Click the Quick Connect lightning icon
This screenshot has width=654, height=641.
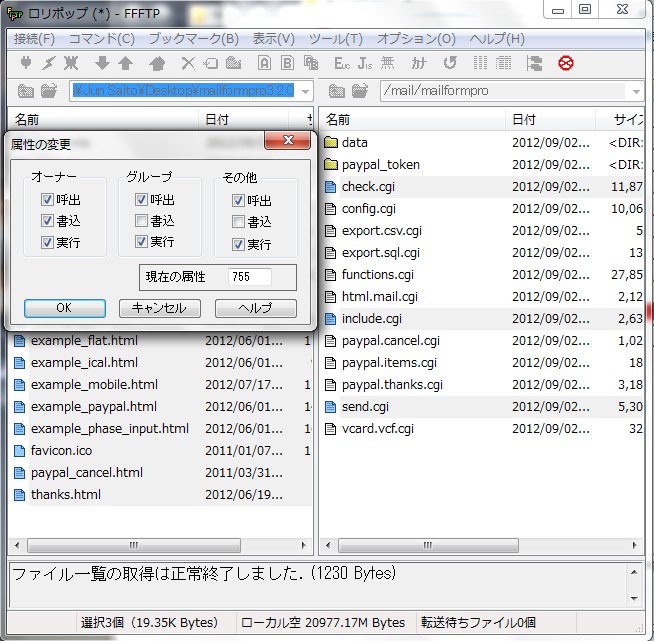(x=48, y=63)
